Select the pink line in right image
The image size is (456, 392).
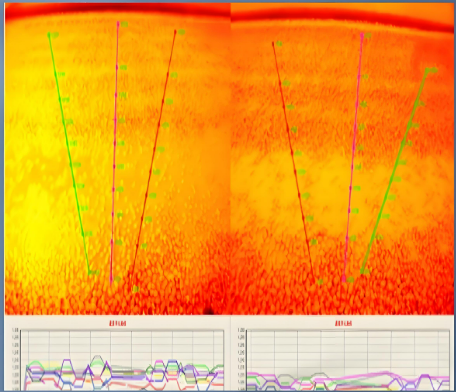pyautogui.click(x=353, y=157)
